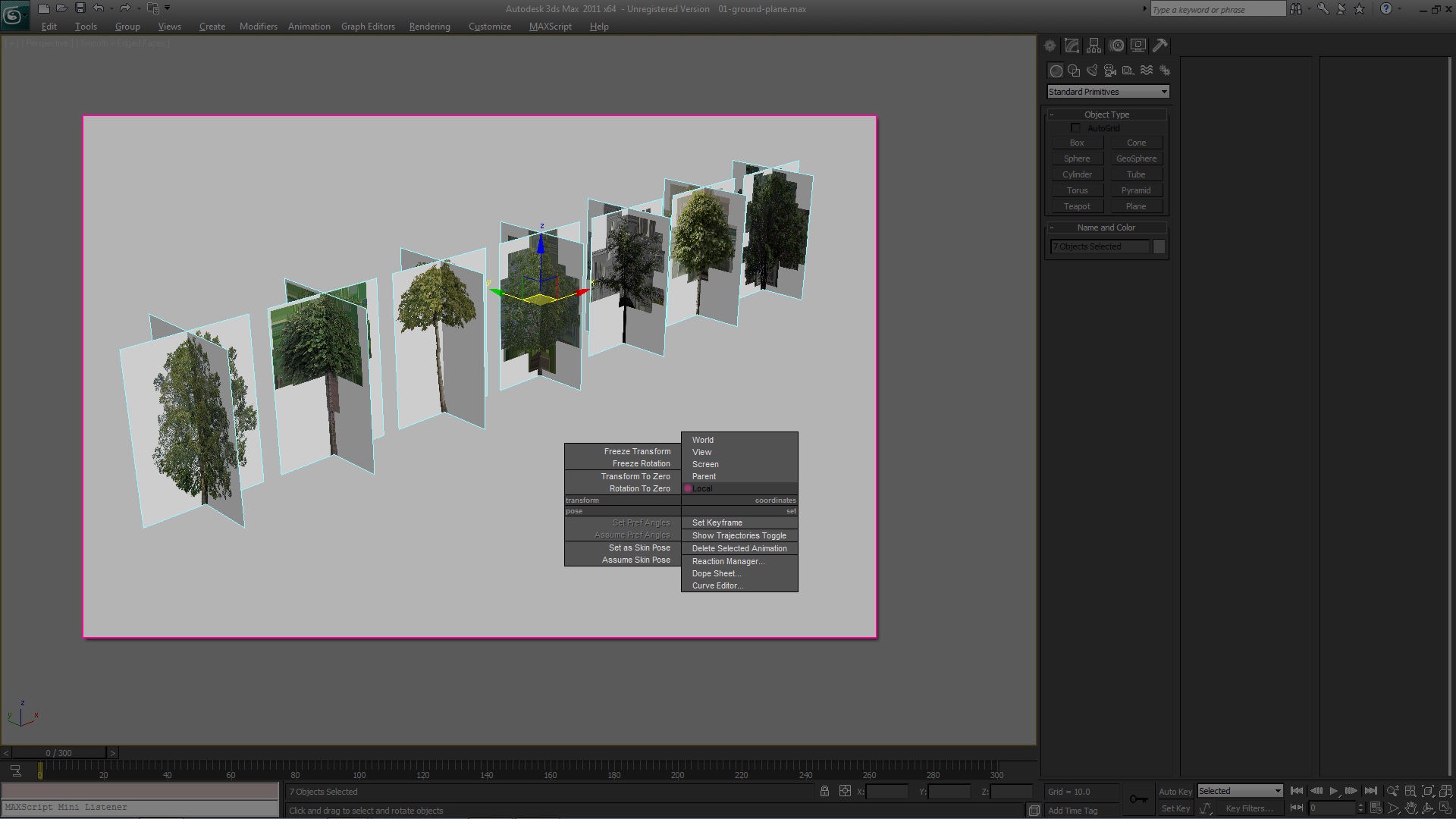This screenshot has width=1456, height=819.
Task: Open the Hierarchy panel
Action: (x=1094, y=45)
